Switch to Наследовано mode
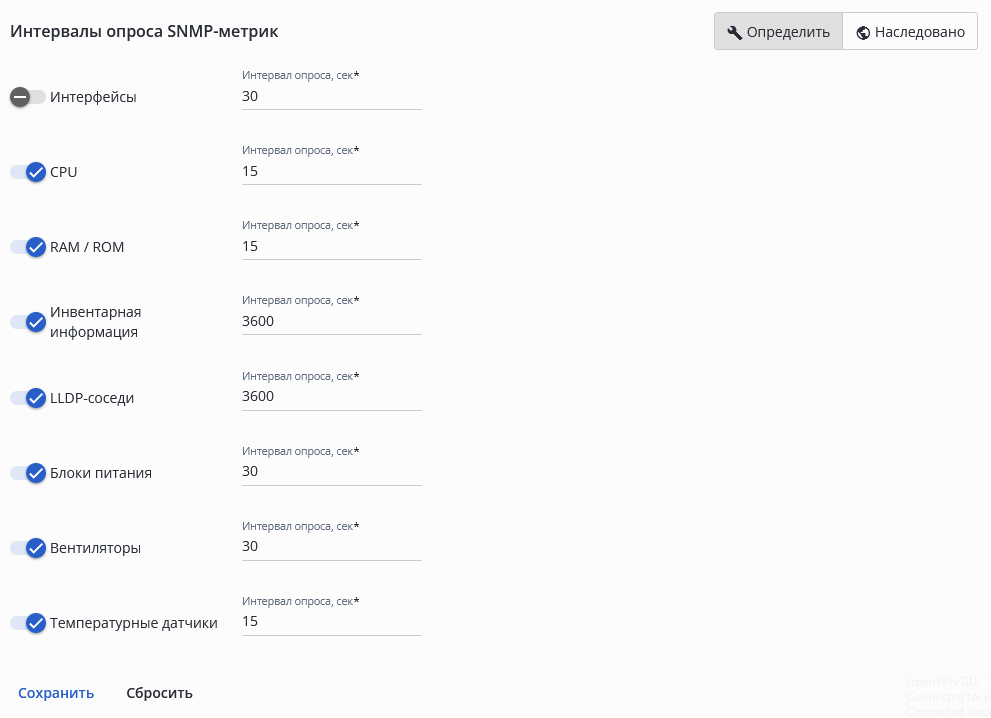 click(910, 32)
